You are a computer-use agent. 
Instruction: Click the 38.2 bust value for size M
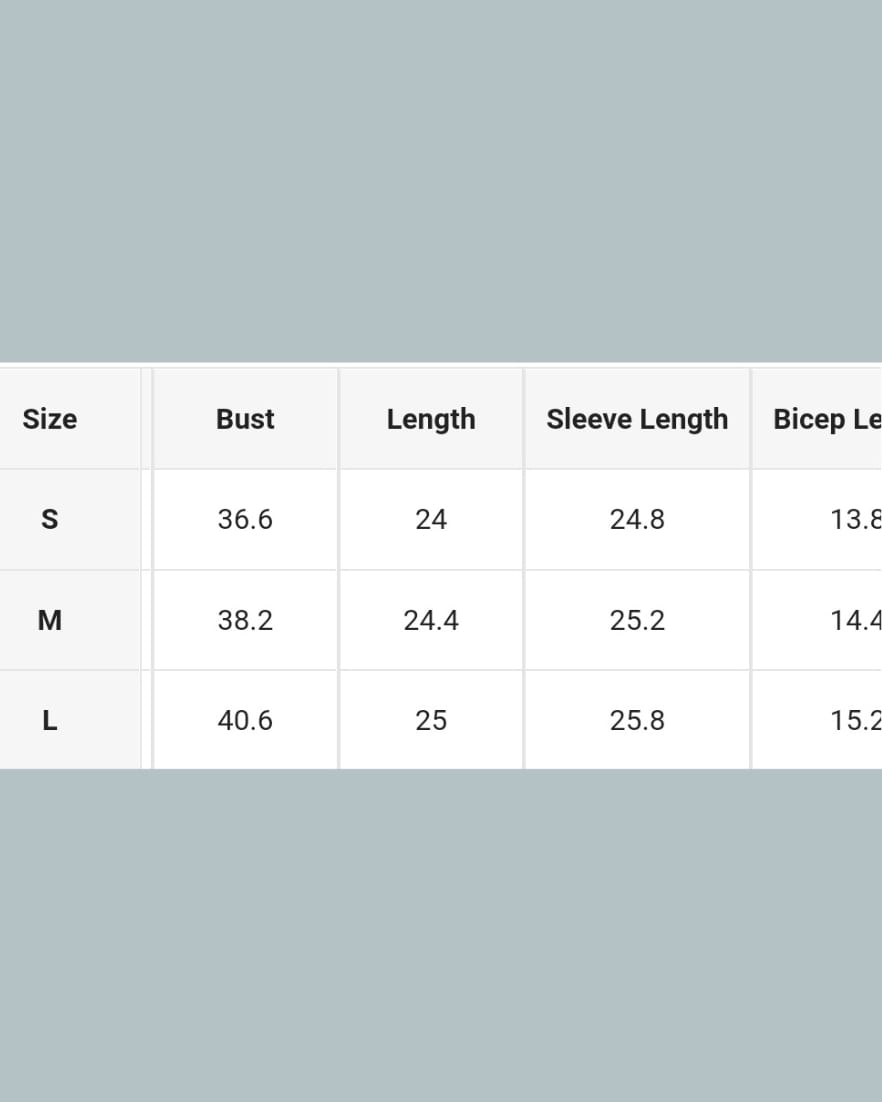click(245, 621)
